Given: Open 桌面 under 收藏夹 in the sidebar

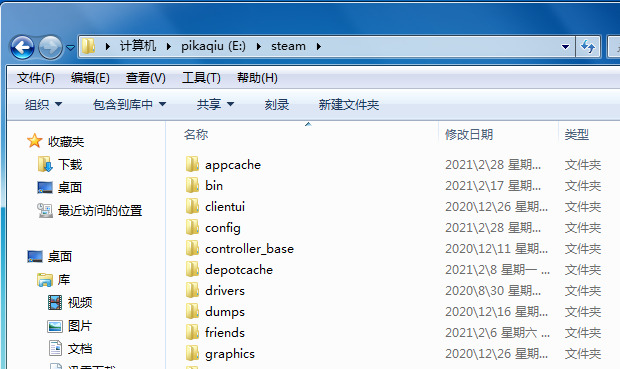Looking at the screenshot, I should coord(70,187).
